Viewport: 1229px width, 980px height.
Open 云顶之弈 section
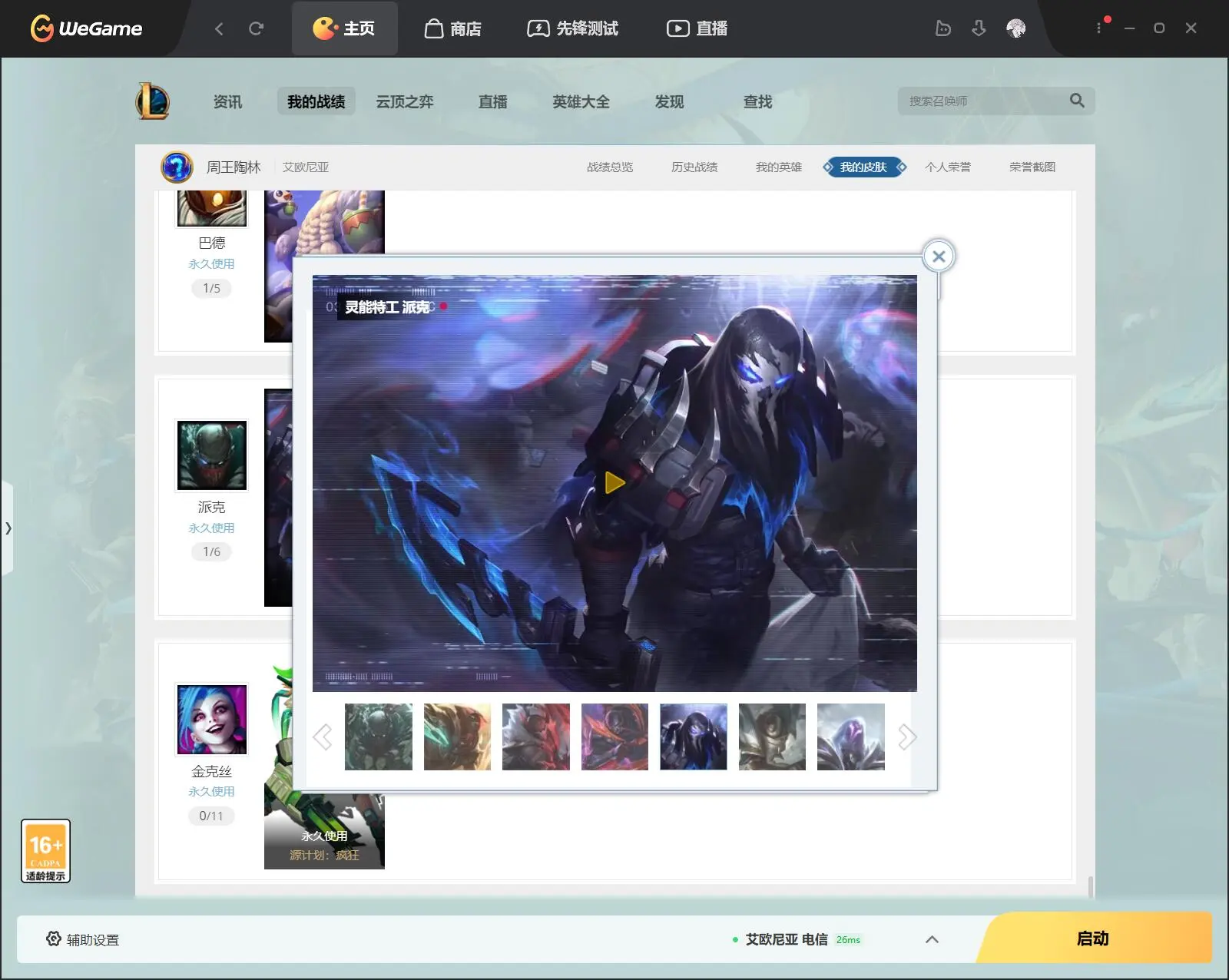point(405,101)
